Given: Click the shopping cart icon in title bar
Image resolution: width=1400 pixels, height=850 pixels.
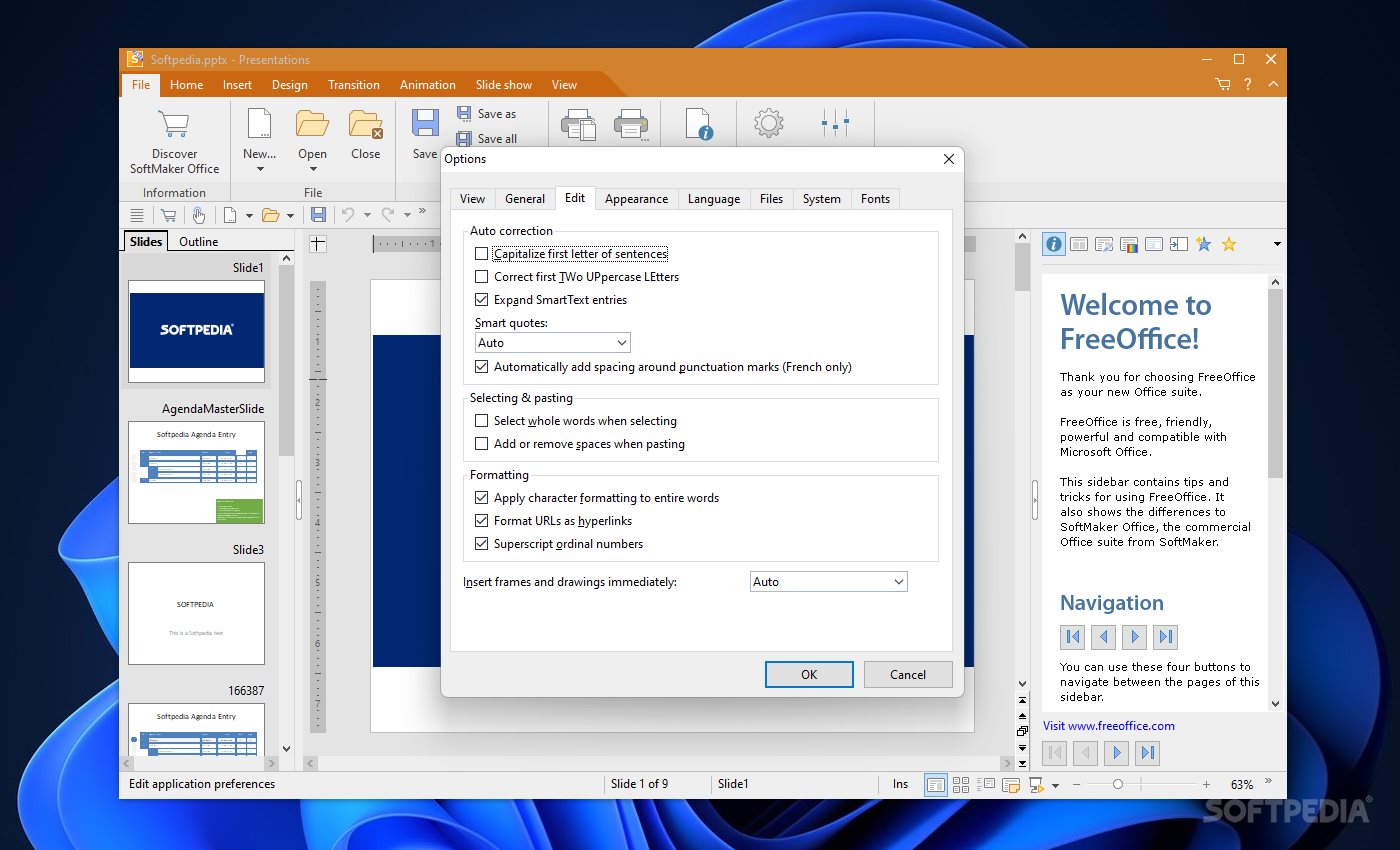Looking at the screenshot, I should (1223, 85).
